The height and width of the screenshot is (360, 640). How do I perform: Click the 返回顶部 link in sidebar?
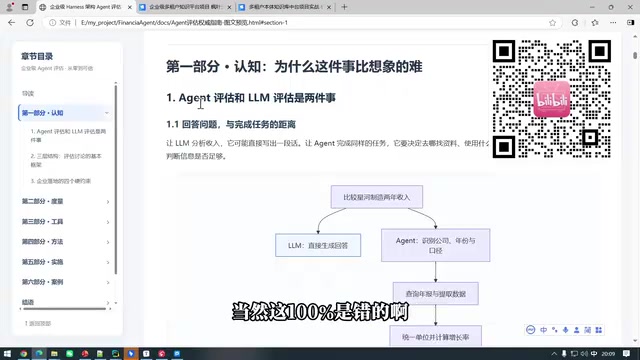tap(38, 323)
